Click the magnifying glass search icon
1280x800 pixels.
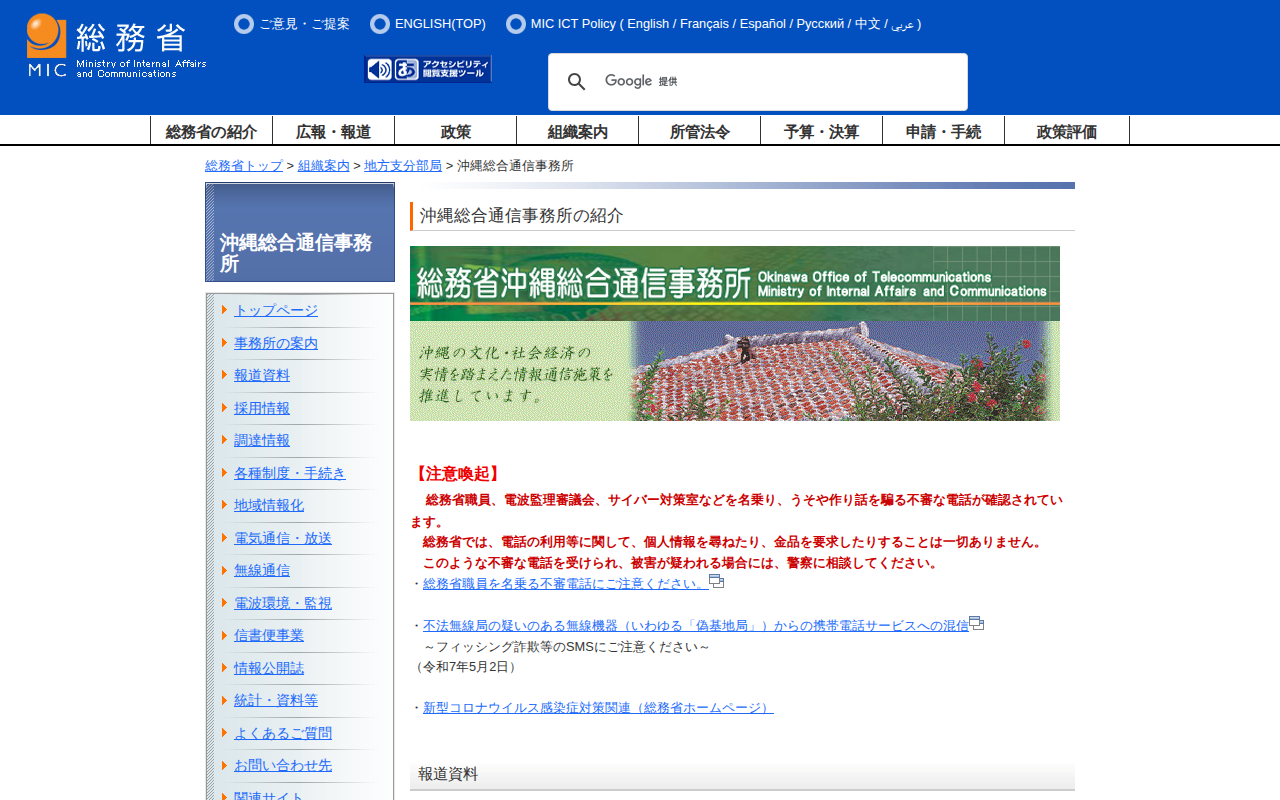(577, 82)
